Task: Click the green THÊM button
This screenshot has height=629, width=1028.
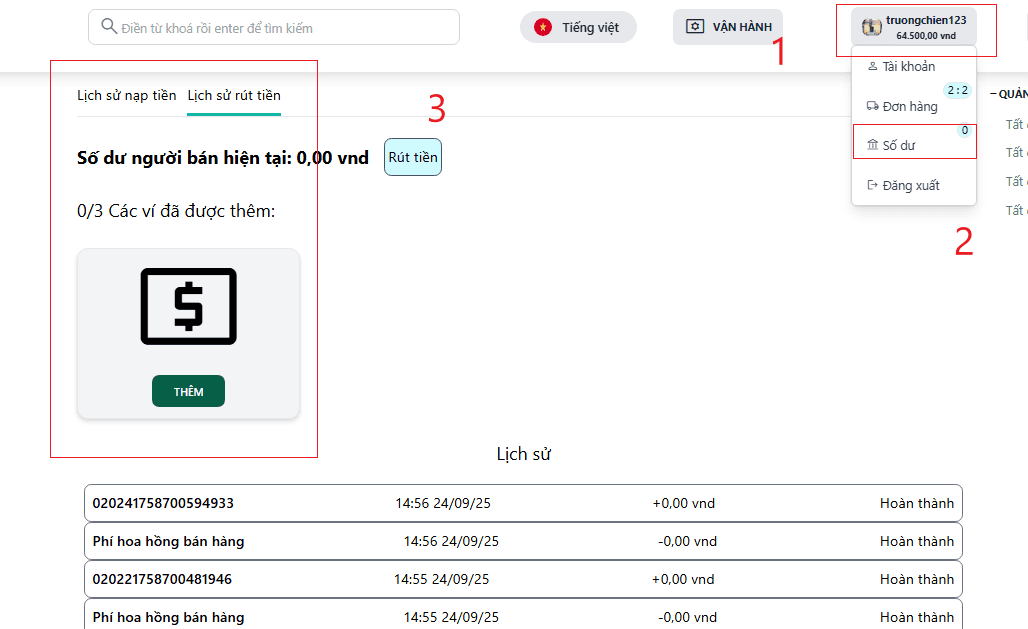Action: click(188, 392)
